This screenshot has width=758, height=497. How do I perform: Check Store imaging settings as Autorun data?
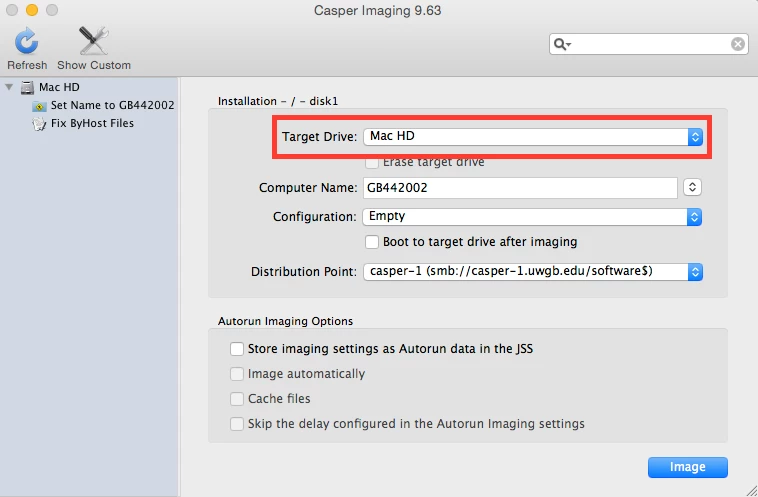(x=237, y=349)
